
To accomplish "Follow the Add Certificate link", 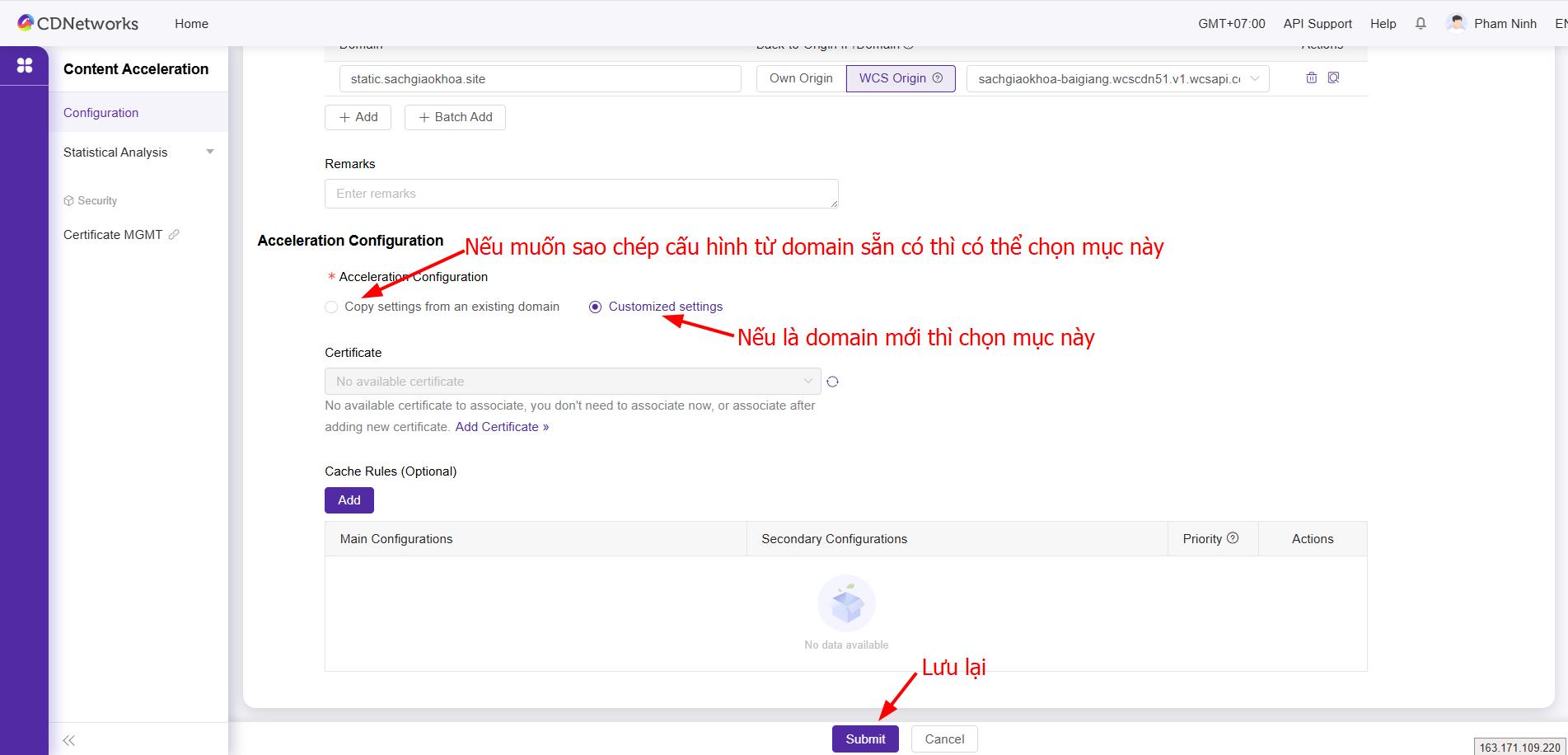I will coord(502,427).
